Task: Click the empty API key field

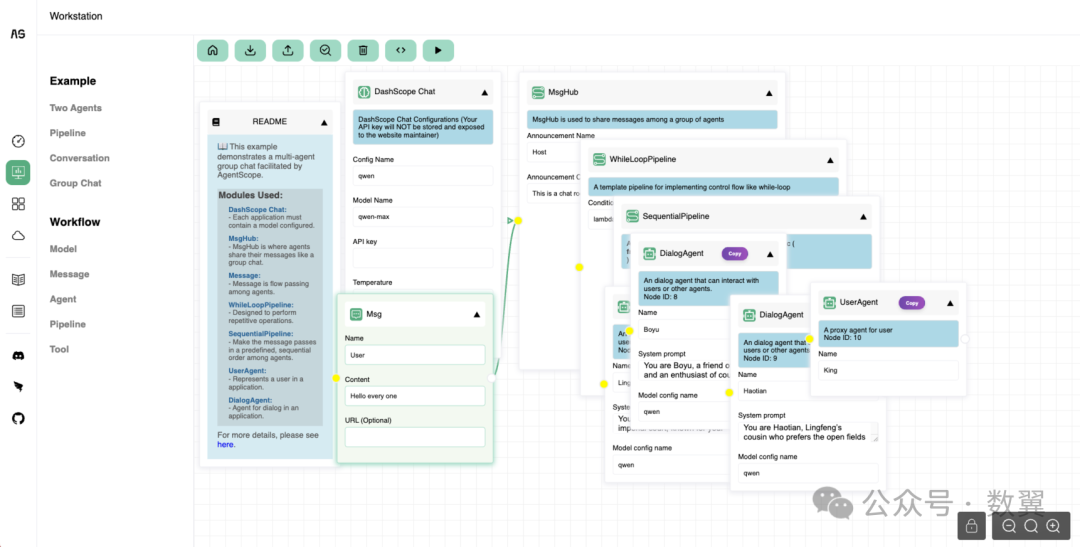Action: 423,258
